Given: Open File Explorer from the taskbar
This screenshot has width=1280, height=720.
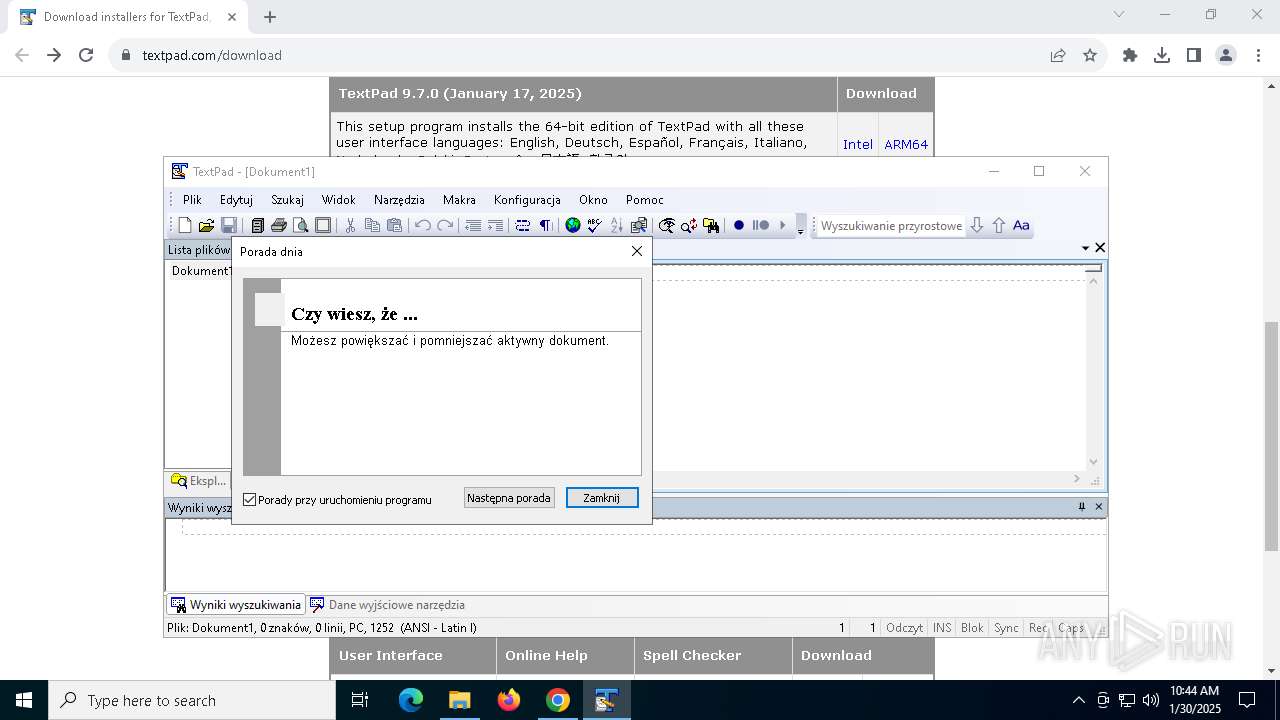Looking at the screenshot, I should point(460,700).
